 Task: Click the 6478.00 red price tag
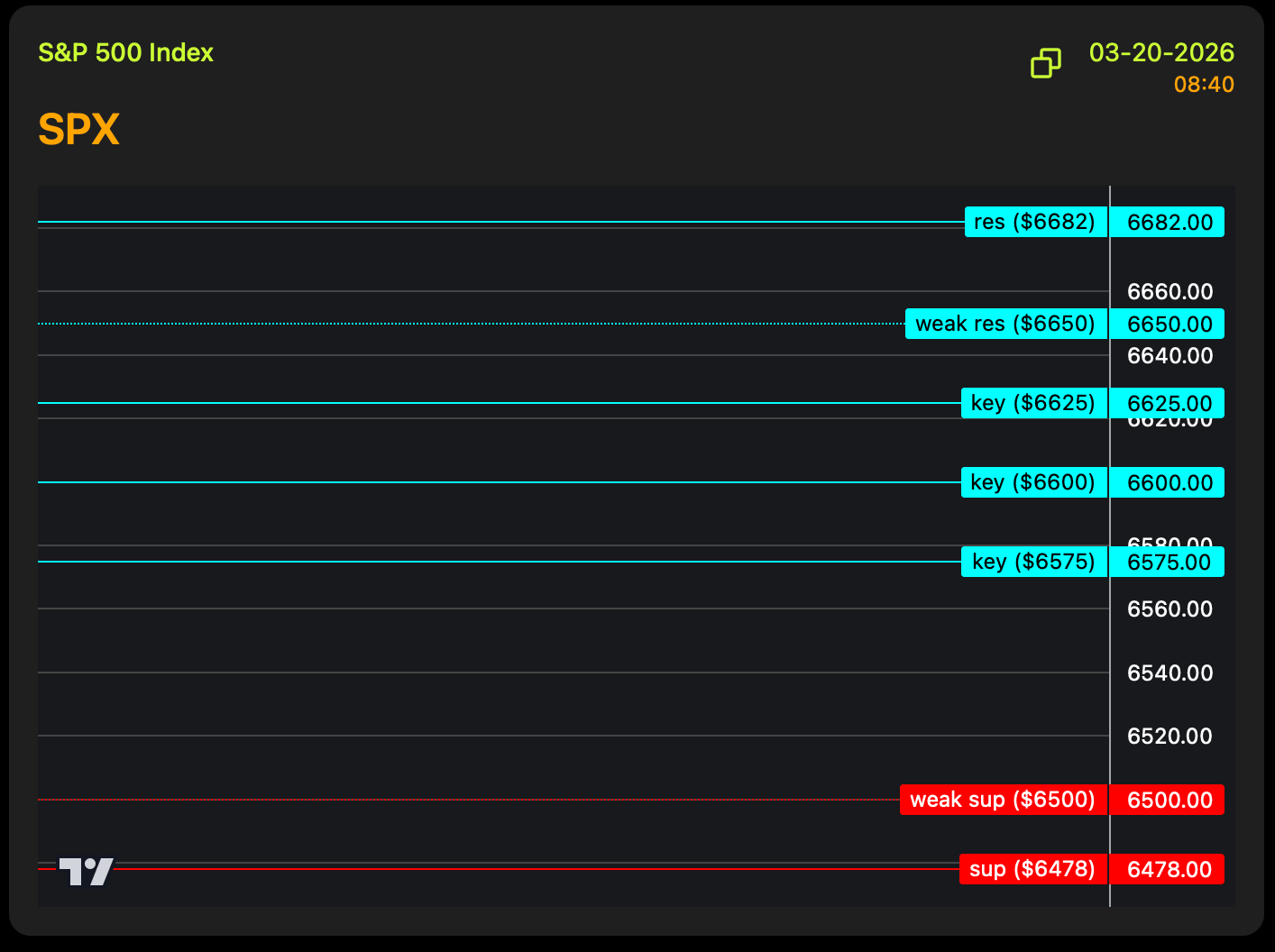pyautogui.click(x=1169, y=870)
